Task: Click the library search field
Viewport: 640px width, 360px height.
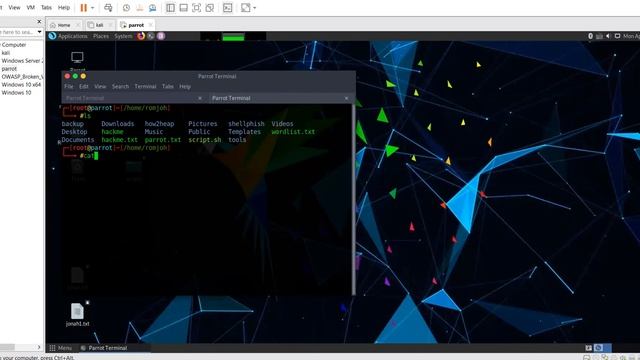Action: pyautogui.click(x=17, y=32)
